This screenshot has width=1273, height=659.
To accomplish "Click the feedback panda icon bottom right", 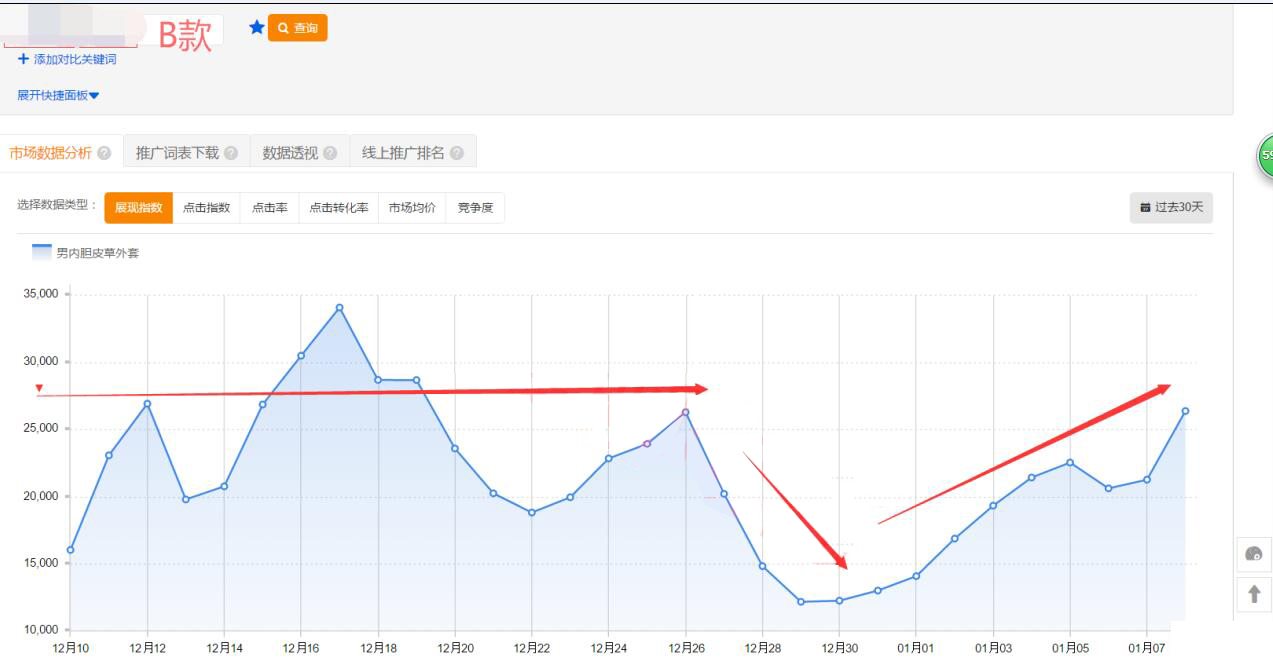I will point(1254,555).
